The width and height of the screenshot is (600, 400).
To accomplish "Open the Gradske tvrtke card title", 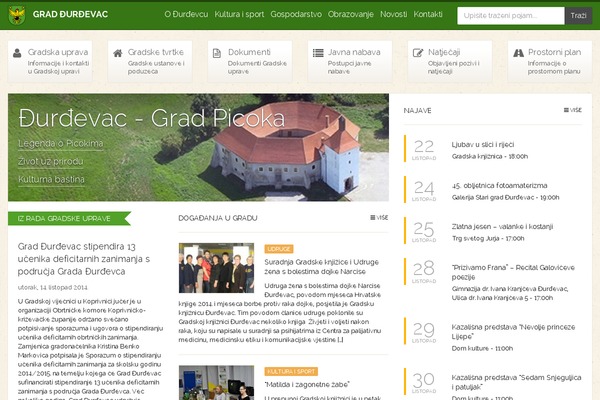I will (156, 52).
